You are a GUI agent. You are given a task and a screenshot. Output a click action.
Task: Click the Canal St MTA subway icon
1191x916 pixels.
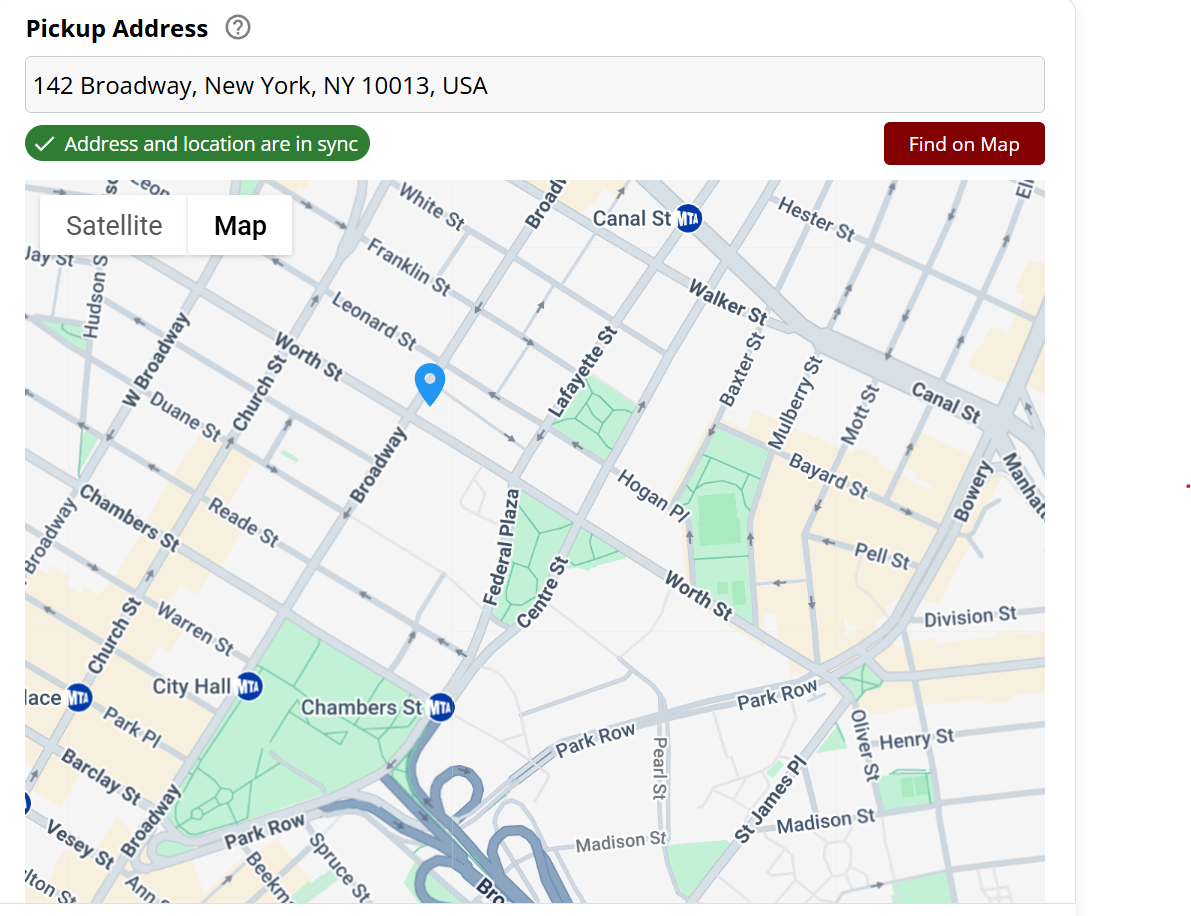688,219
